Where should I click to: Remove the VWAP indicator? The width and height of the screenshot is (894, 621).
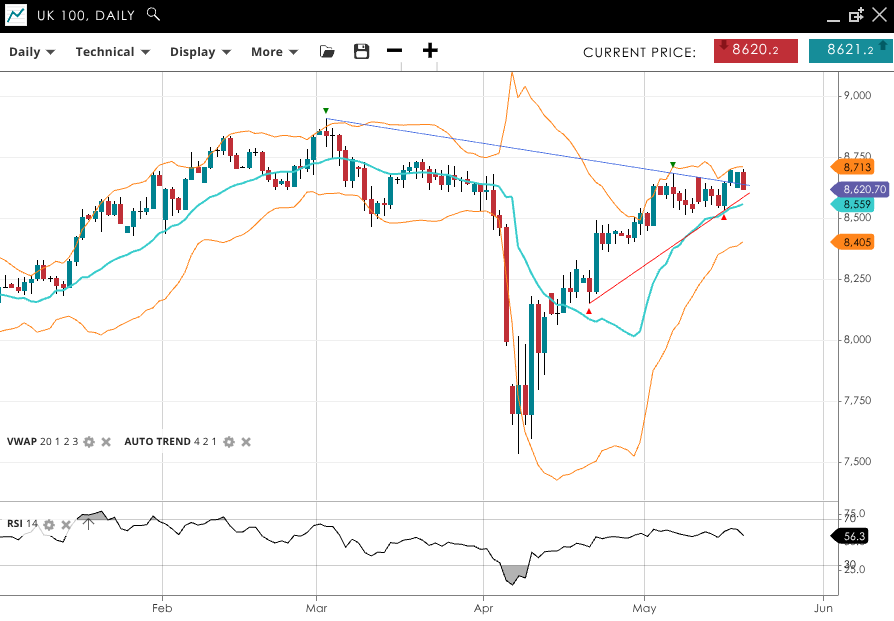106,441
